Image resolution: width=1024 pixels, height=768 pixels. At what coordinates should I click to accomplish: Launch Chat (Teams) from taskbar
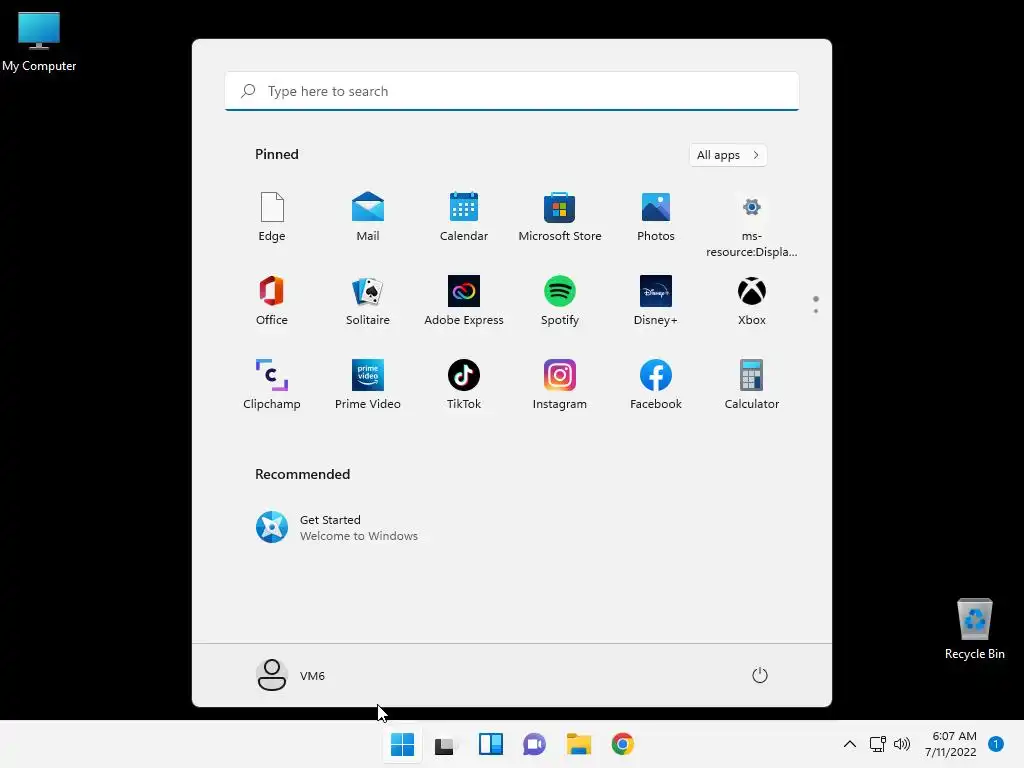tap(534, 744)
